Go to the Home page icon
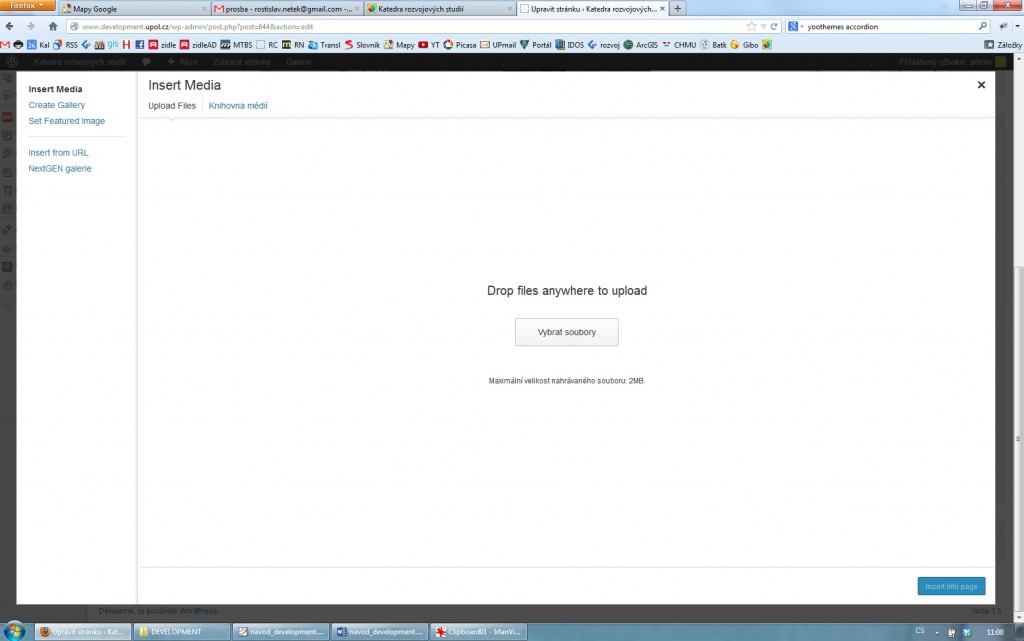This screenshot has height=641, width=1024. click(x=53, y=26)
